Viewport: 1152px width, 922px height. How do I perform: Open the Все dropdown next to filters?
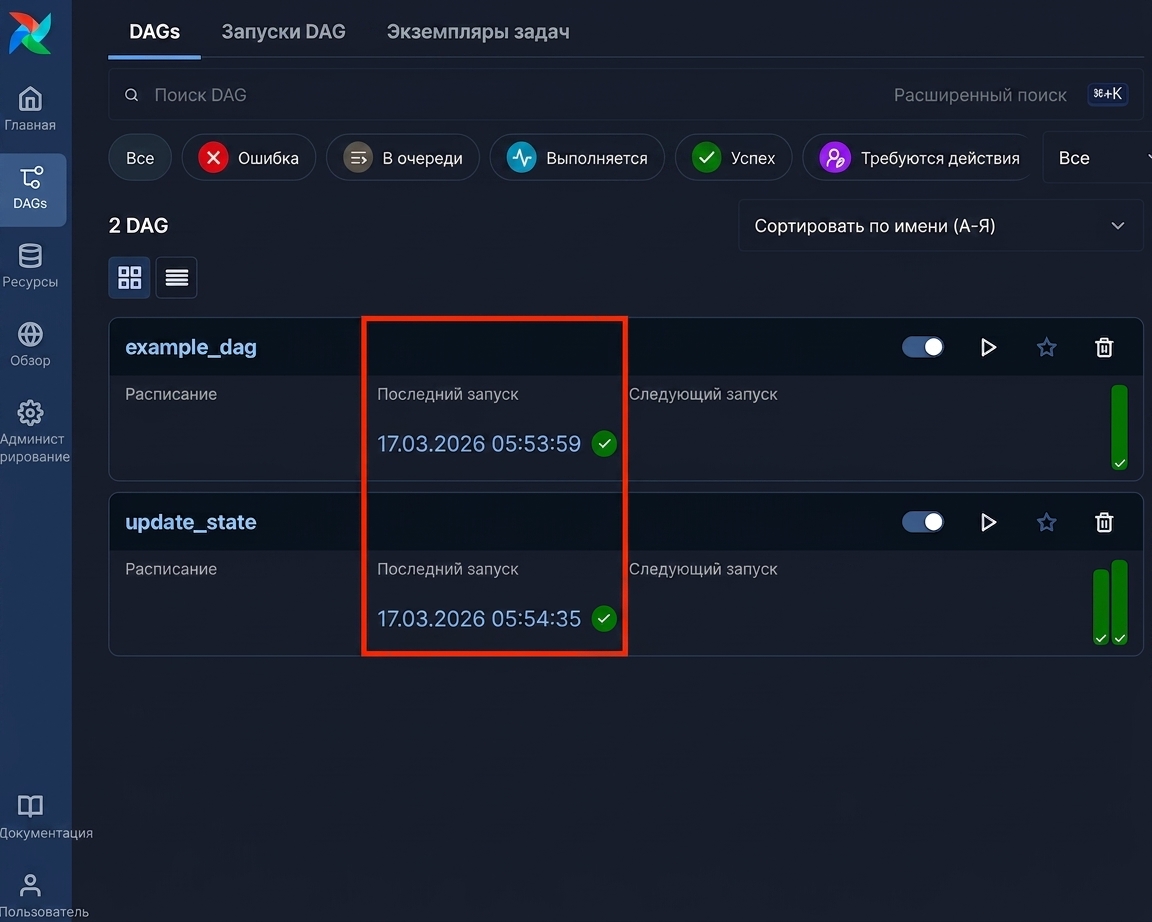click(1097, 158)
